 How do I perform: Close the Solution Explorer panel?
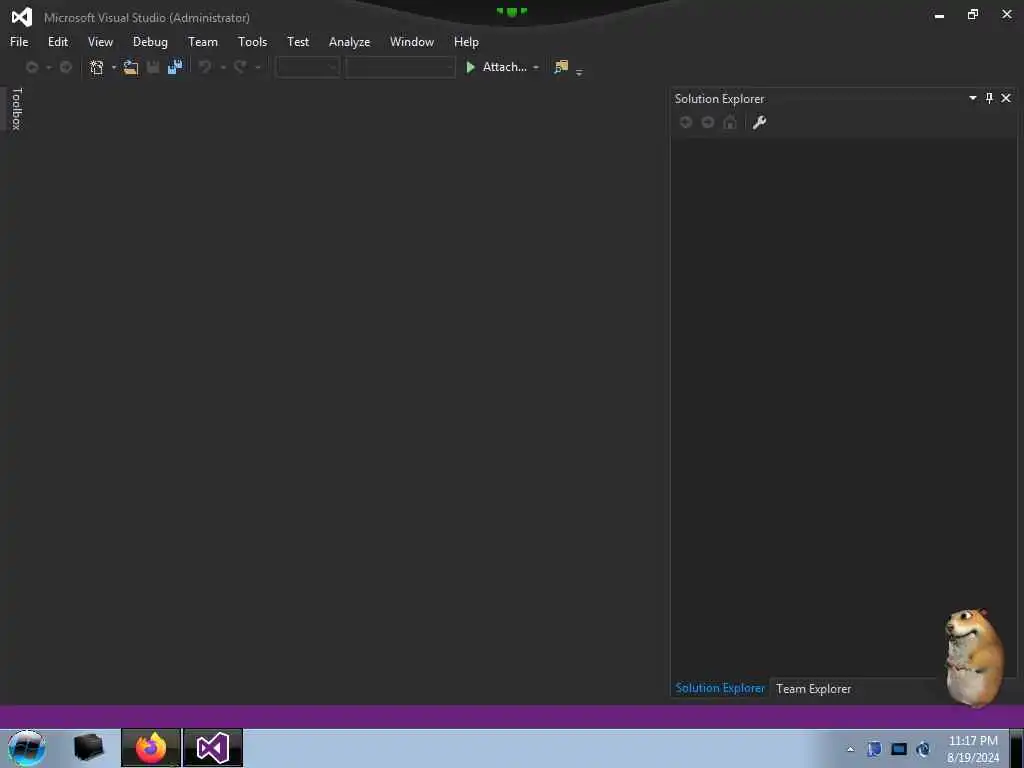pos(1006,98)
